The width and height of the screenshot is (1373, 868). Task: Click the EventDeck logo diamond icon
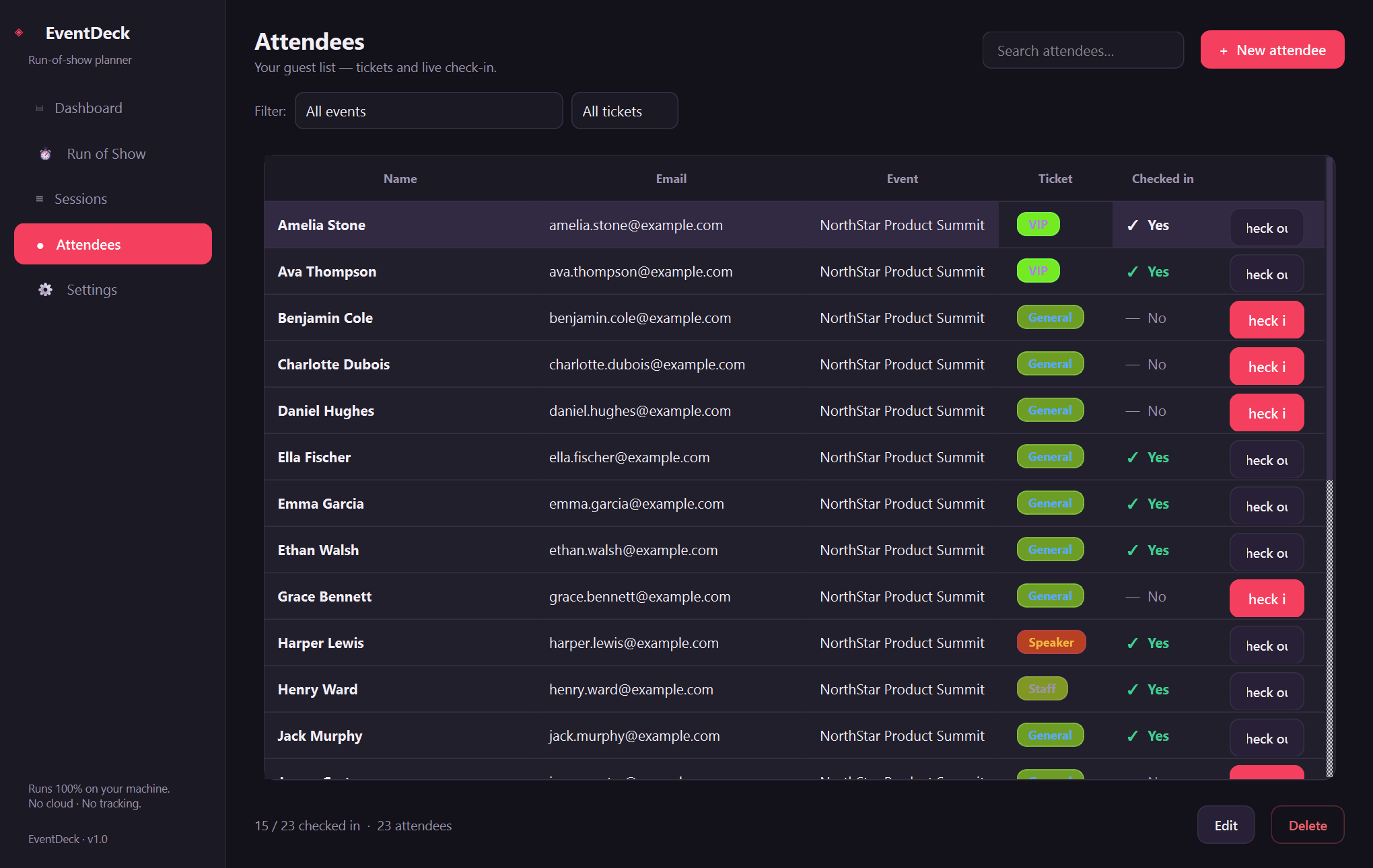pos(19,32)
